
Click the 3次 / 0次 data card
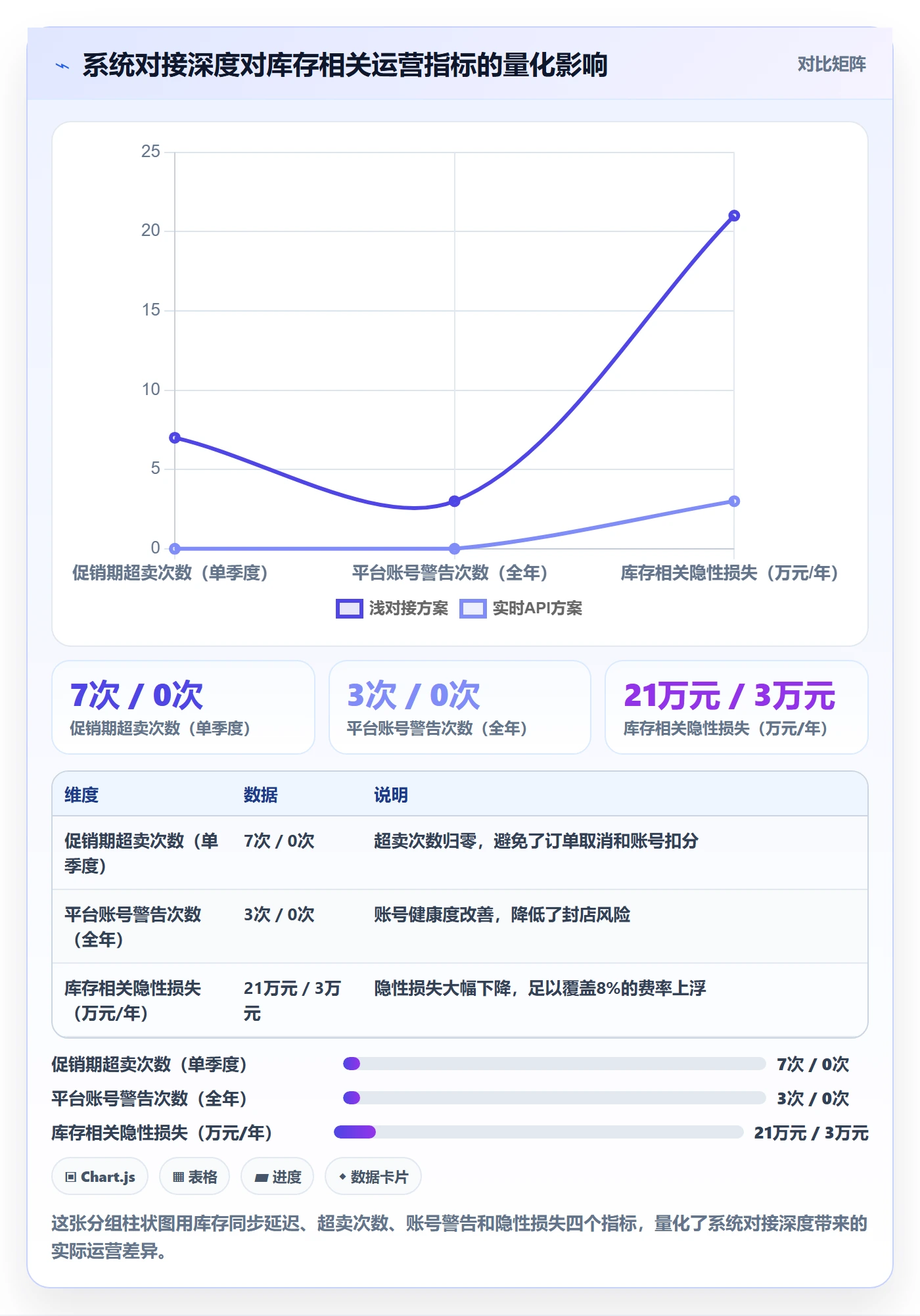pyautogui.click(x=460, y=707)
